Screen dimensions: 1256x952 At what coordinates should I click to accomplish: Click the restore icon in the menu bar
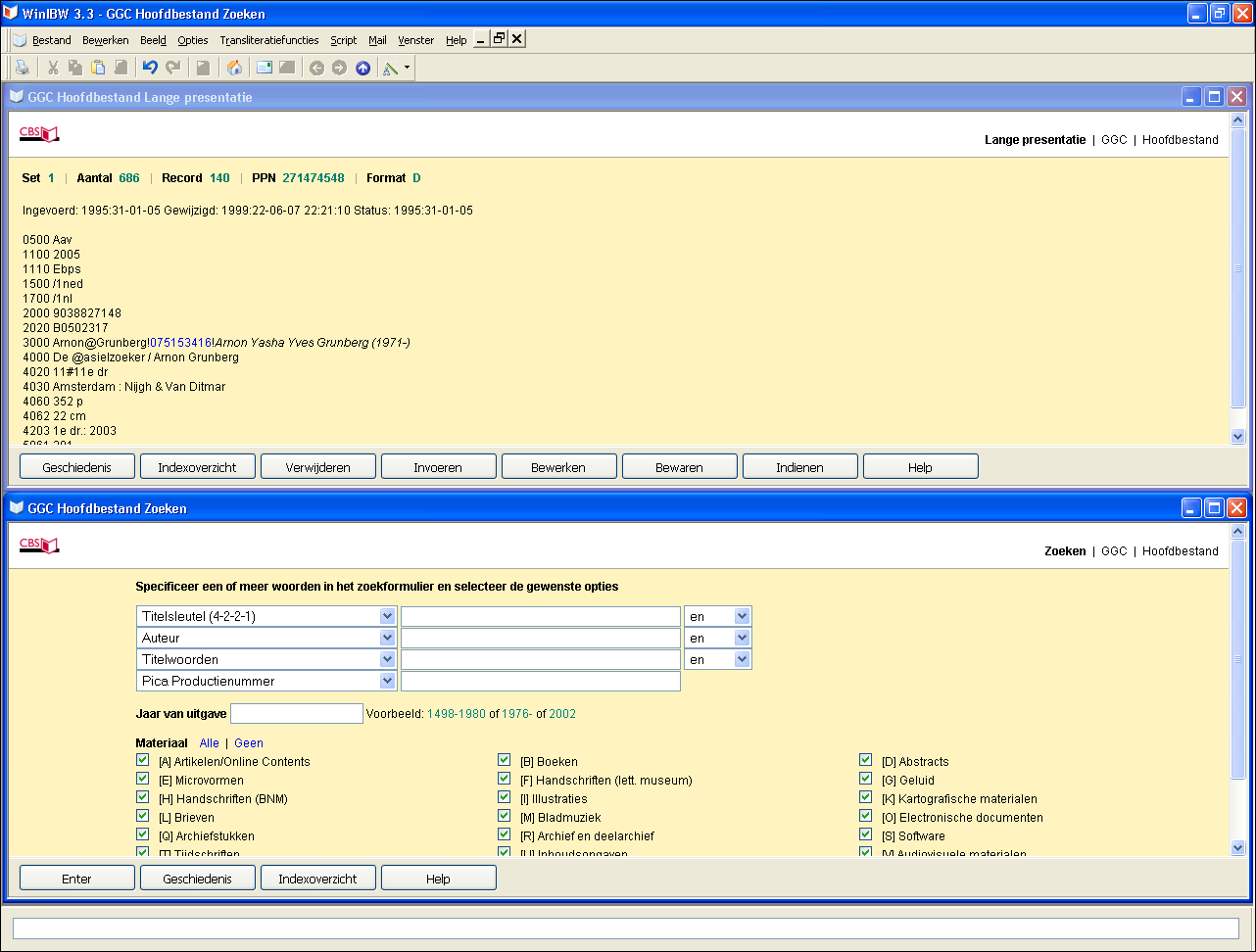point(500,39)
